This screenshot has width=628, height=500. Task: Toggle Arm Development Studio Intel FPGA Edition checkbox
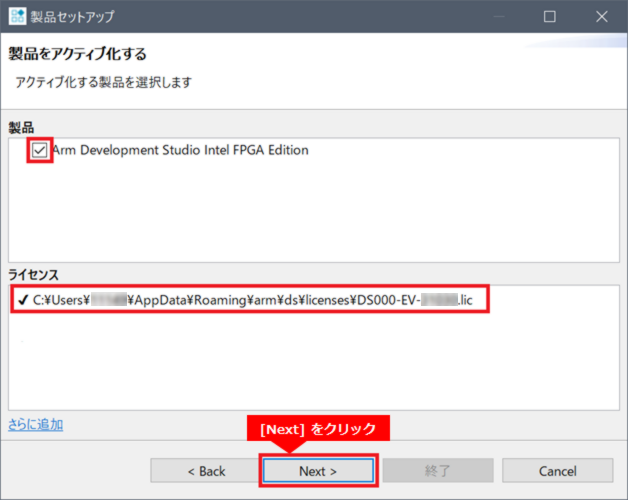click(x=40, y=150)
